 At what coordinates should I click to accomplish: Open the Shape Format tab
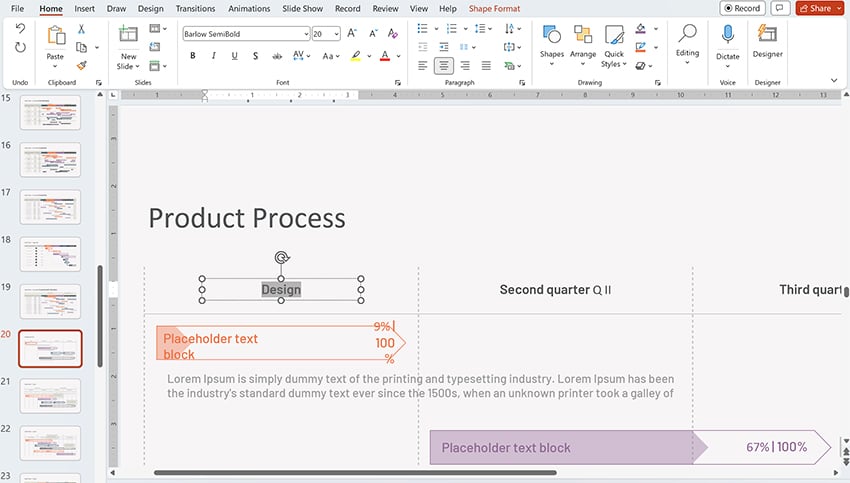pyautogui.click(x=494, y=9)
